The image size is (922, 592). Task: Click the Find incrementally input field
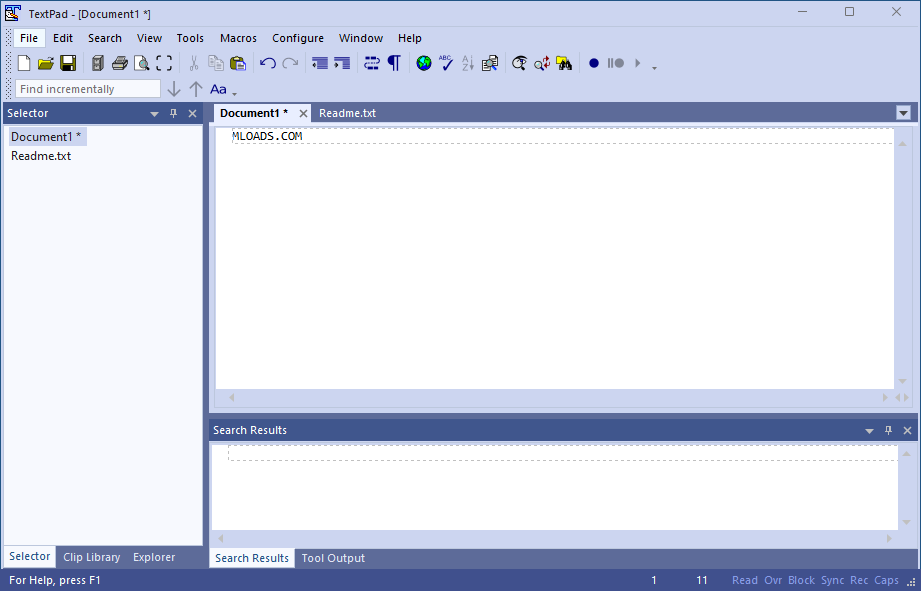point(88,89)
